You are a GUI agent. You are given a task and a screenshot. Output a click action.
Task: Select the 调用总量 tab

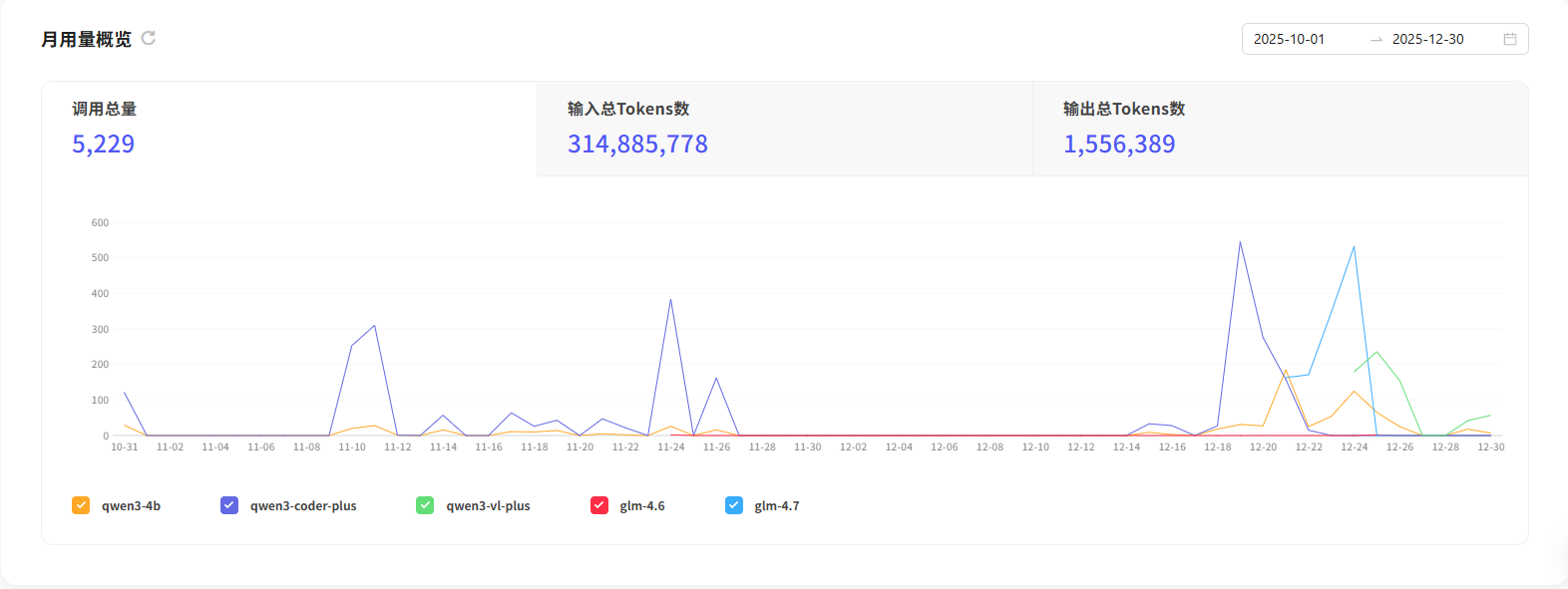tap(289, 129)
